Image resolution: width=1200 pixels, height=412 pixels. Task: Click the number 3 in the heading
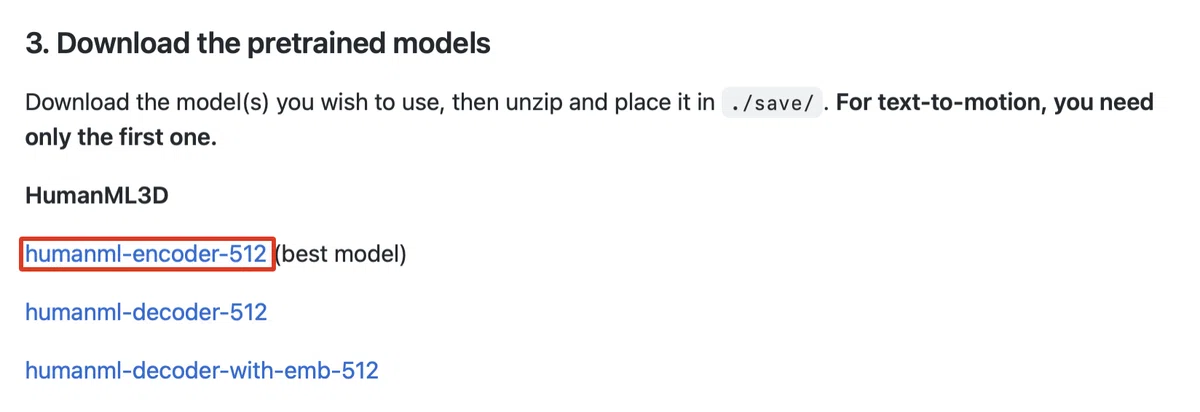[35, 44]
